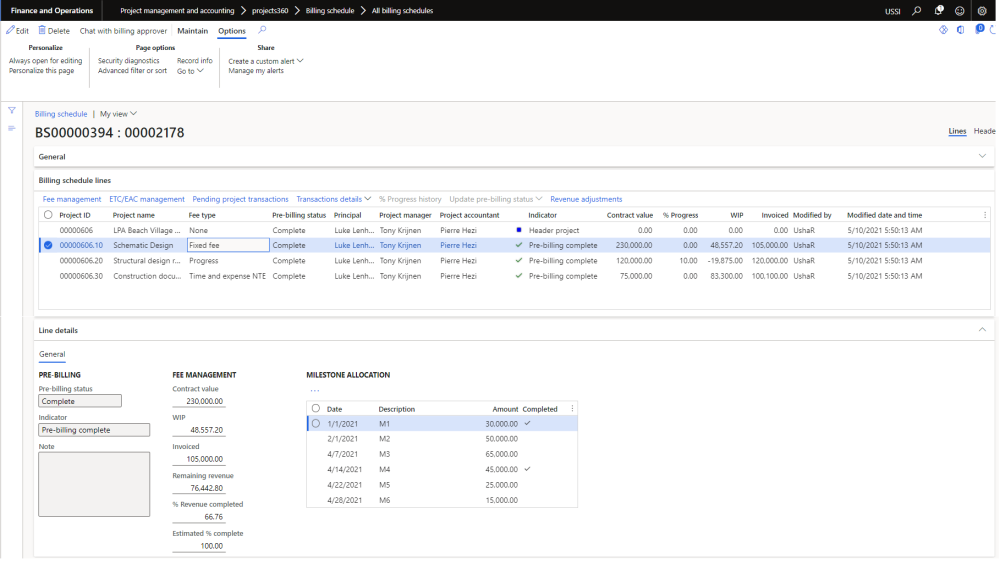Switch to the Maintain tab
The image size is (1000, 576).
tap(193, 31)
